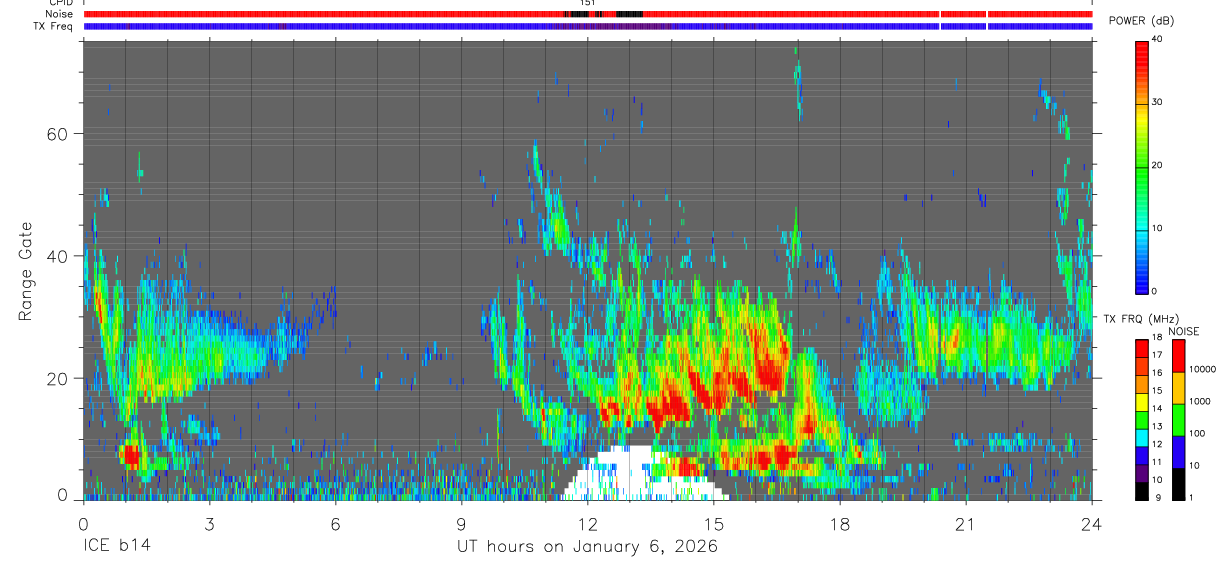This screenshot has height=567, width=1228.
Task: Click the "24" hour tick on the time axis
Action: (1091, 523)
